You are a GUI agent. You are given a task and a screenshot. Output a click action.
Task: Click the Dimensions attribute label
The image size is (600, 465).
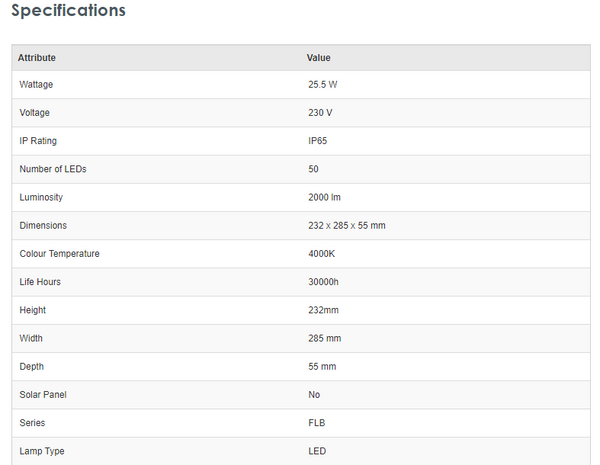43,226
